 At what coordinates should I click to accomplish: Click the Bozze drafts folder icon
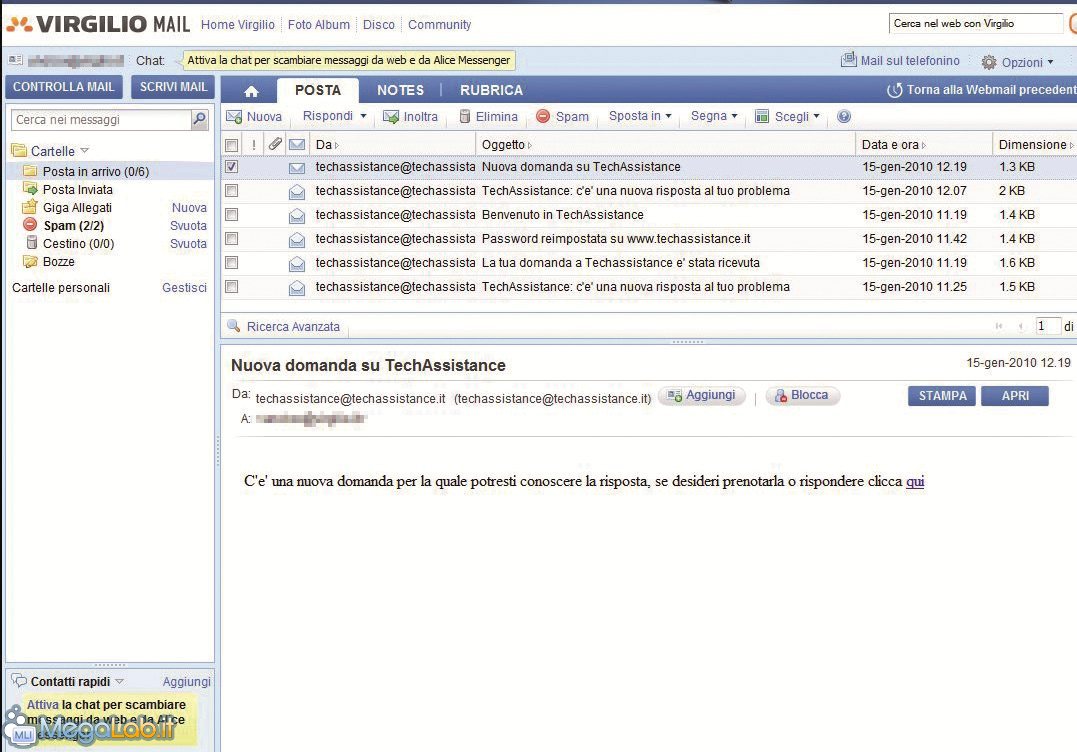tap(30, 261)
